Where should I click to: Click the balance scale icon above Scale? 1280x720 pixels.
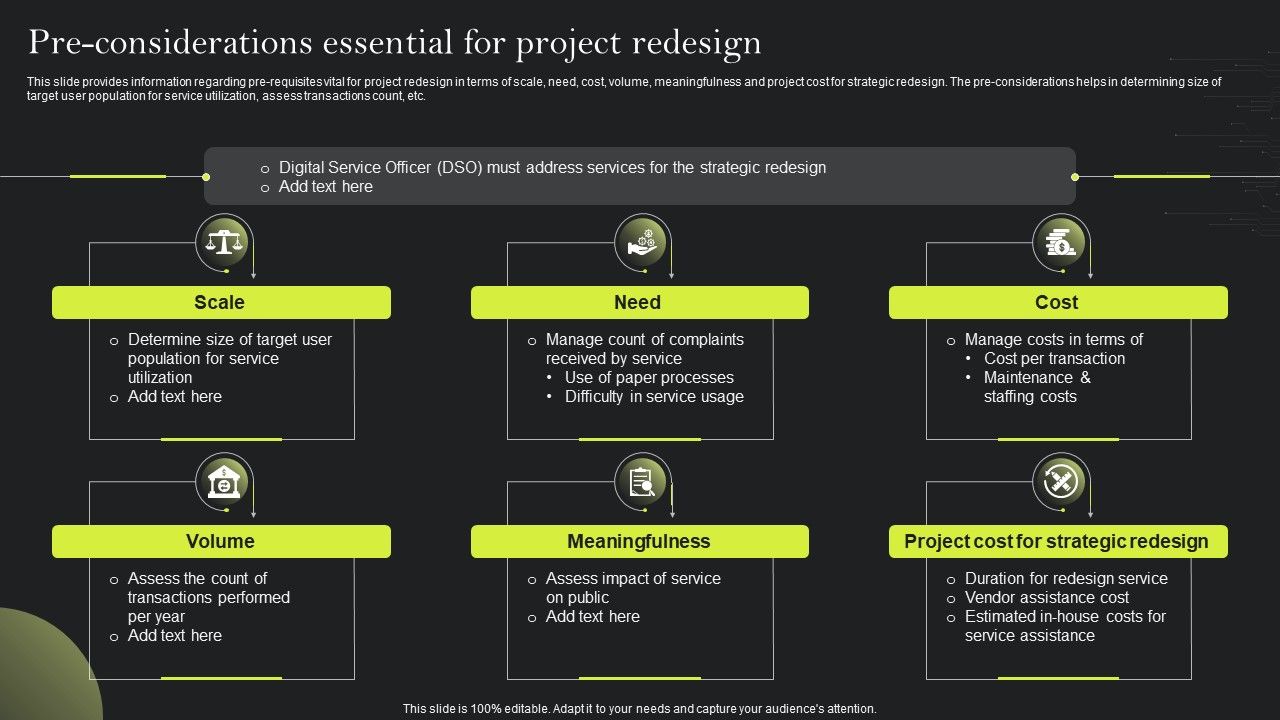225,241
